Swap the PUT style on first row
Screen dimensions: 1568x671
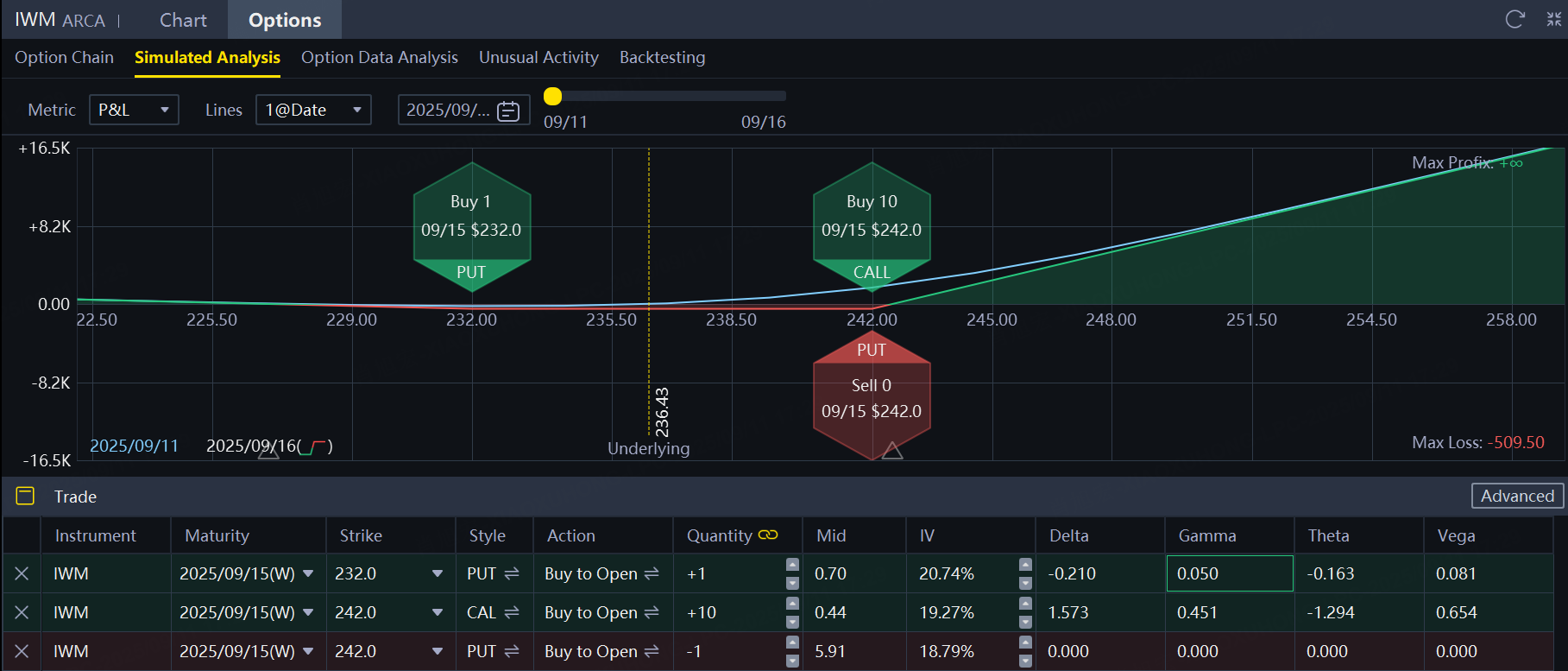tap(511, 573)
